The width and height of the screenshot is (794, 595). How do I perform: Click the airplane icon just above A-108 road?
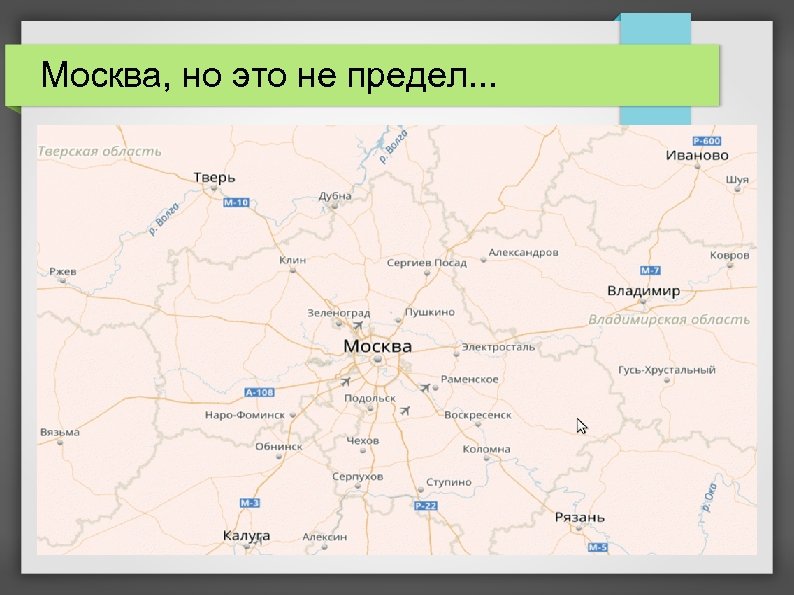coord(345,381)
